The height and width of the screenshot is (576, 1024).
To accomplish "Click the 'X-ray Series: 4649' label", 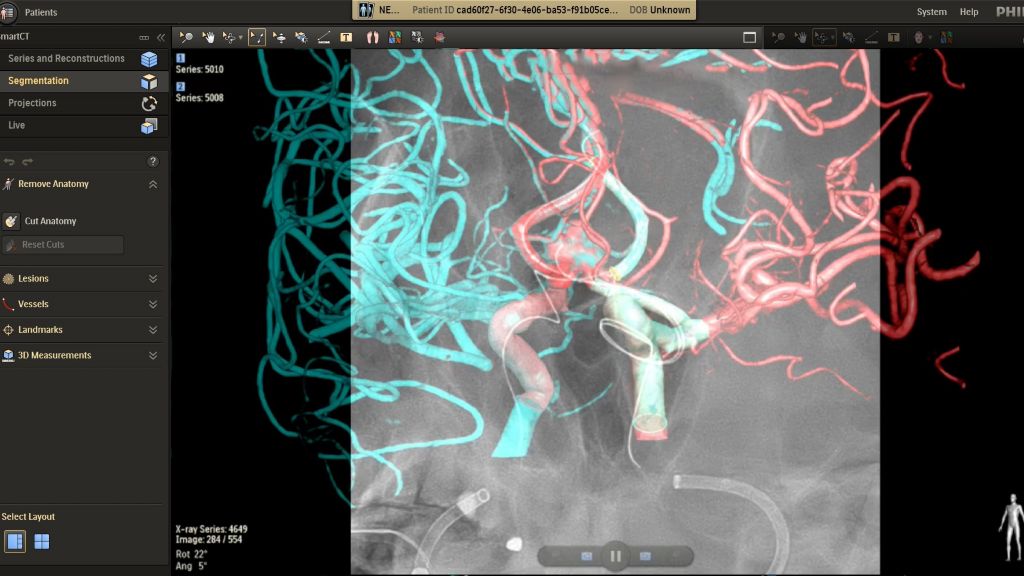I will point(212,529).
